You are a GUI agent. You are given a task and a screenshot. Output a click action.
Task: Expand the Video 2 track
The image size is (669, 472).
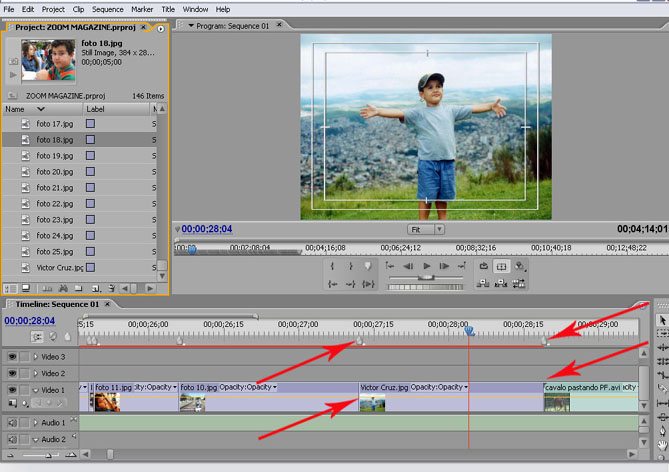(x=35, y=373)
